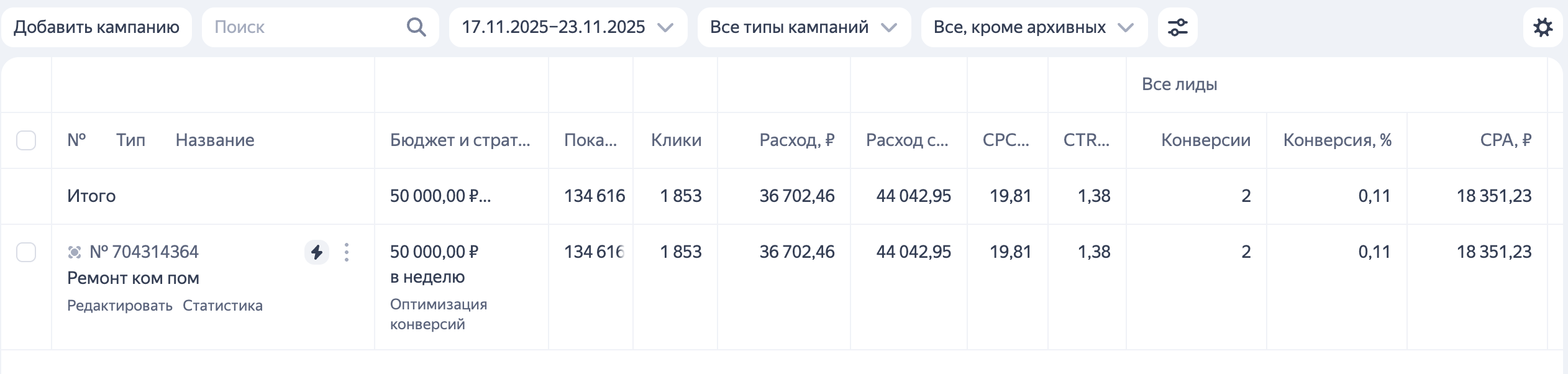Expand the Все типы кампаний dropdown
The height and width of the screenshot is (374, 1568).
[805, 27]
